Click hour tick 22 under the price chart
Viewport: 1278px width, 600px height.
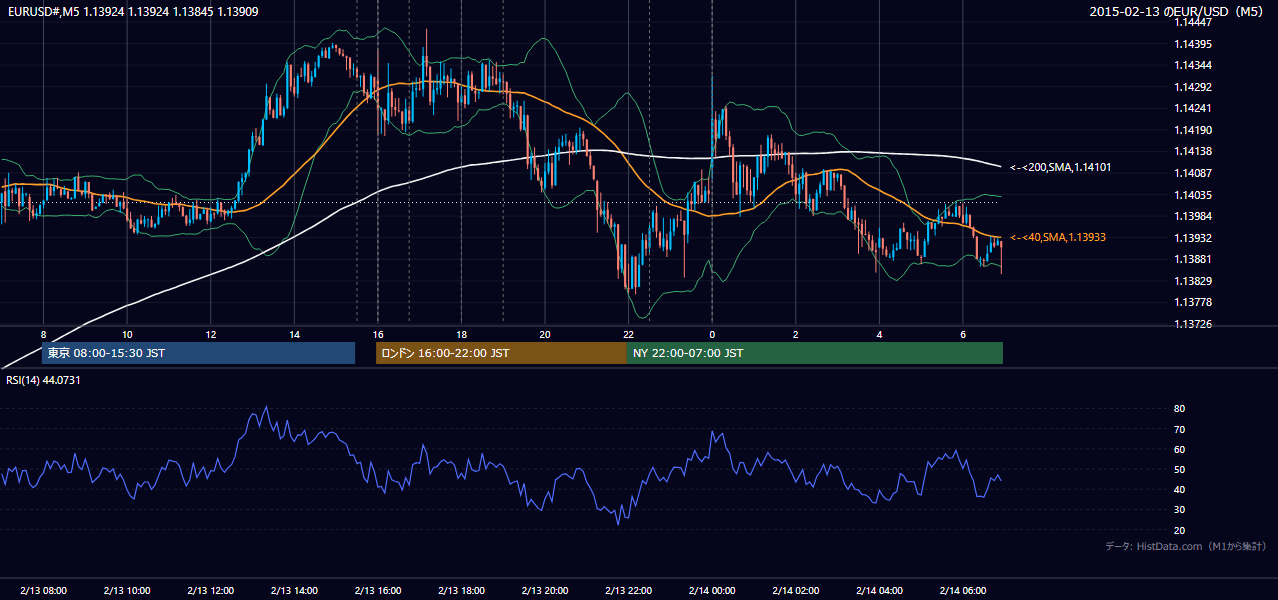[628, 334]
